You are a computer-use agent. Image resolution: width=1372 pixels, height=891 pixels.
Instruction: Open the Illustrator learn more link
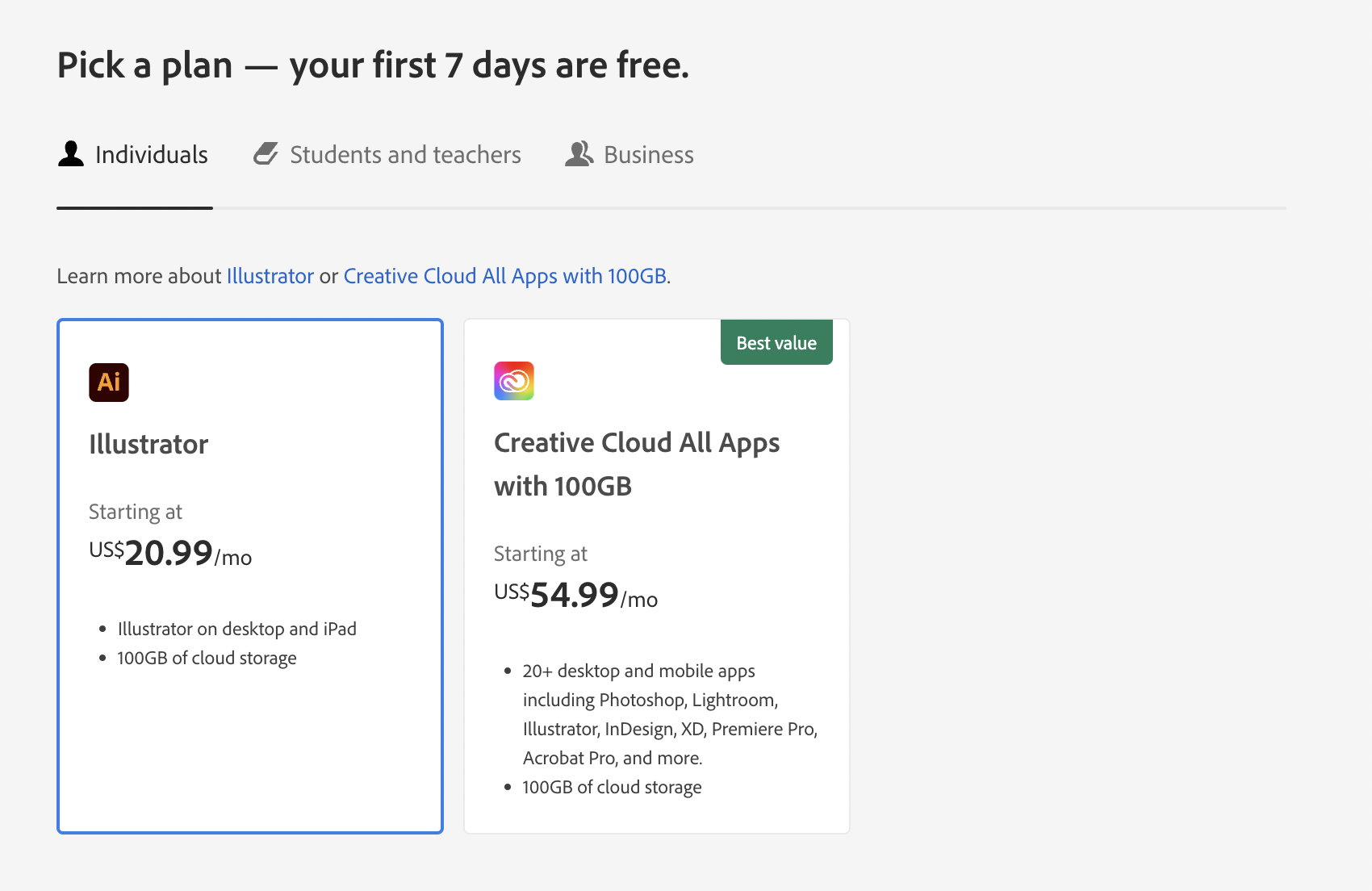pos(270,276)
